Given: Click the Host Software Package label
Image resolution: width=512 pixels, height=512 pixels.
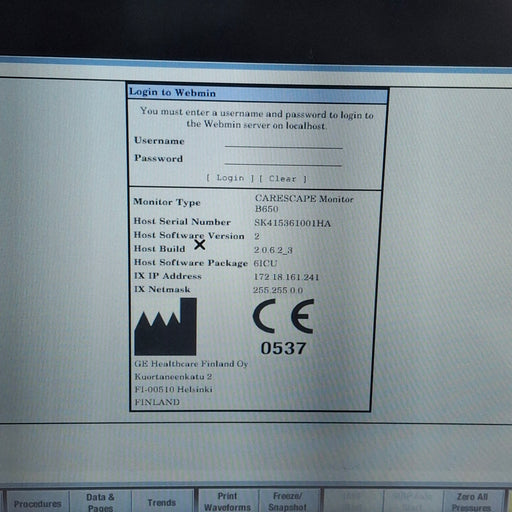Looking at the screenshot, I should [x=191, y=263].
